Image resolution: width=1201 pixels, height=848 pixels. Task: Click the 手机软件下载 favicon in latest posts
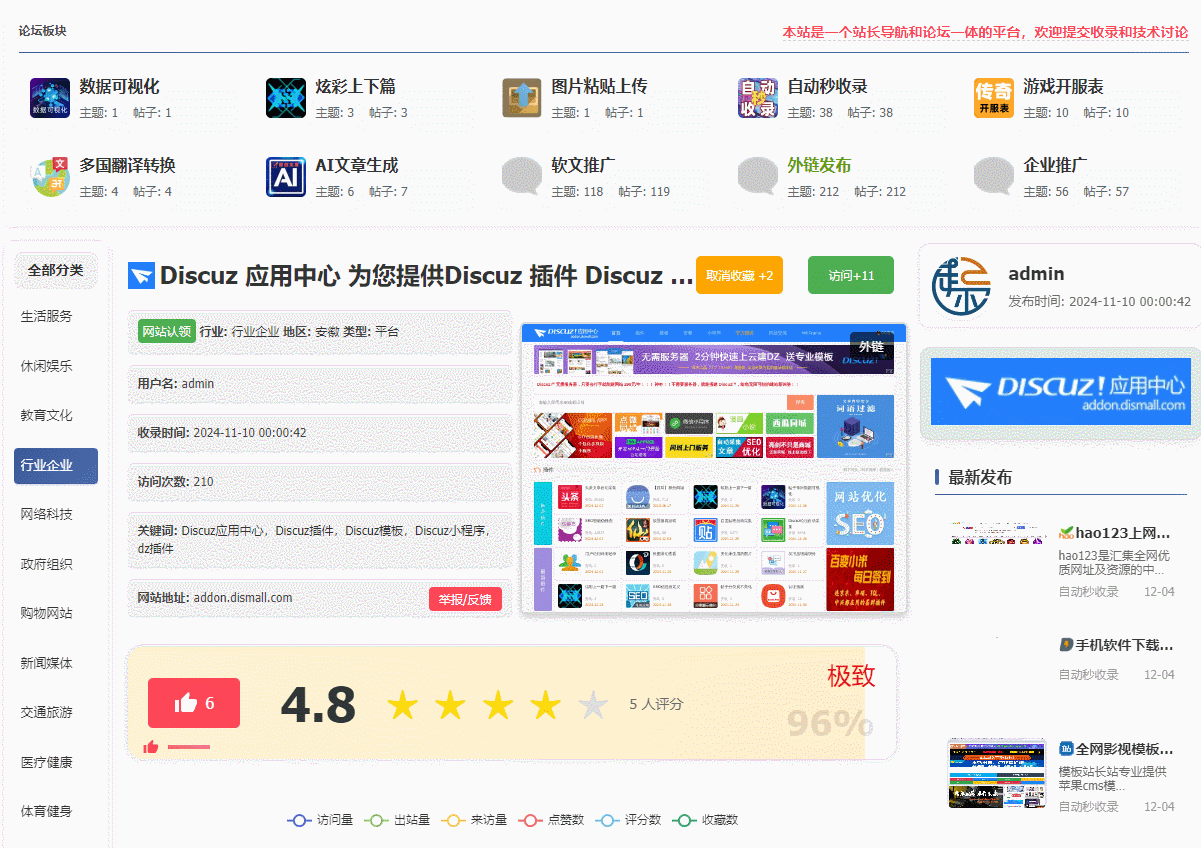[1066, 644]
